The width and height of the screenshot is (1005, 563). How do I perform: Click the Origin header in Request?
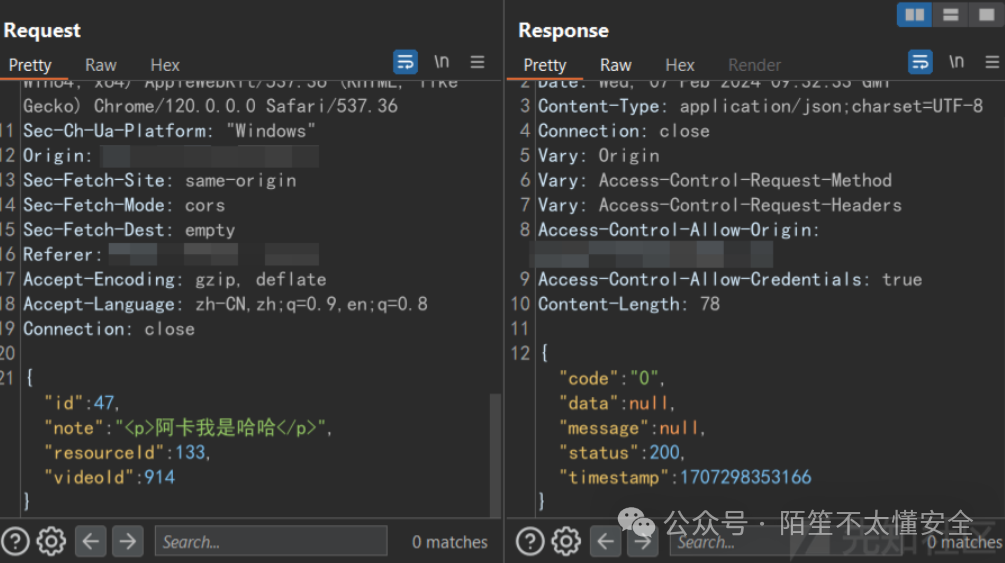click(x=170, y=156)
